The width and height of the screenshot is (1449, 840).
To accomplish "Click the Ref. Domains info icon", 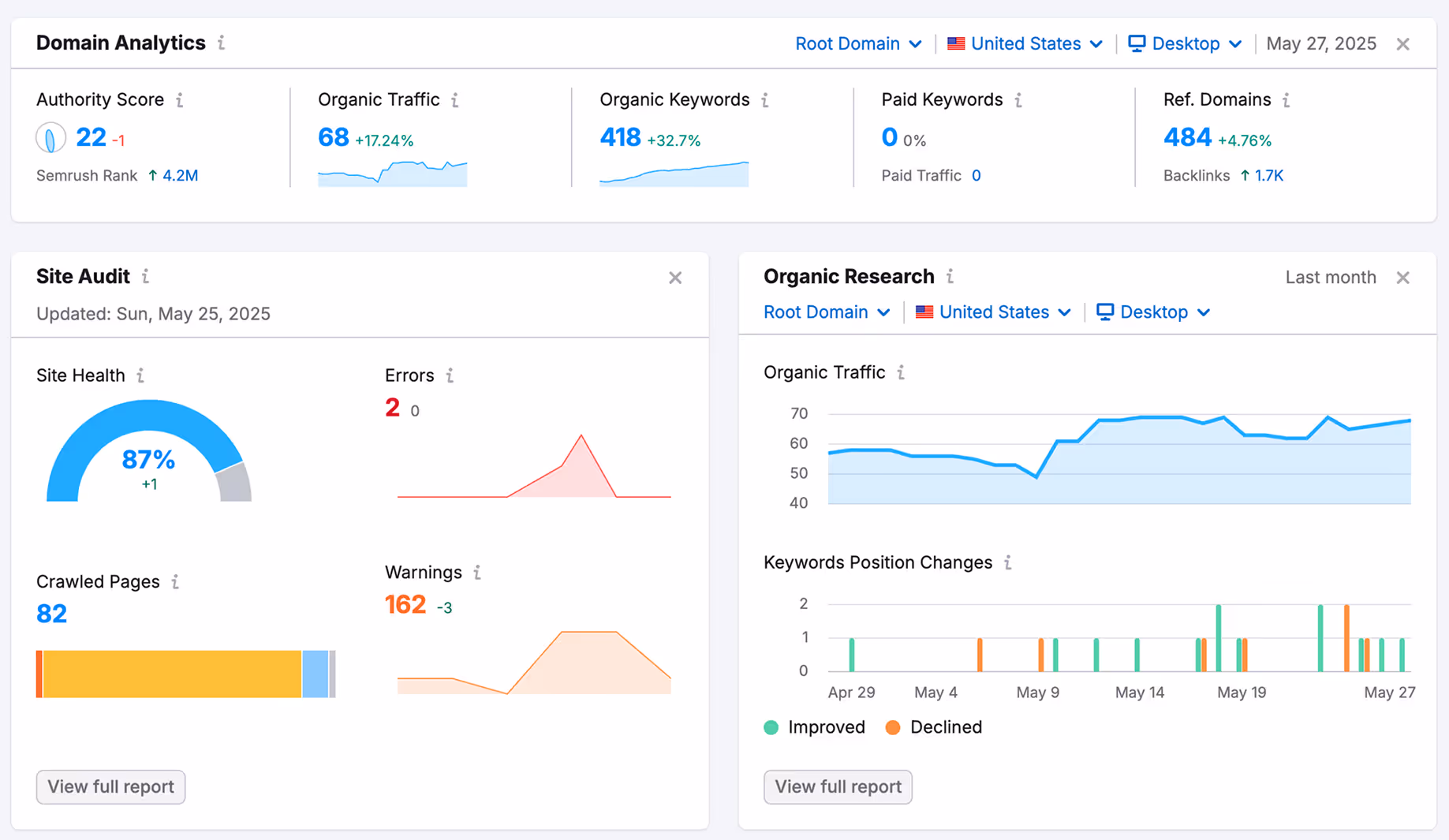I will click(1285, 100).
